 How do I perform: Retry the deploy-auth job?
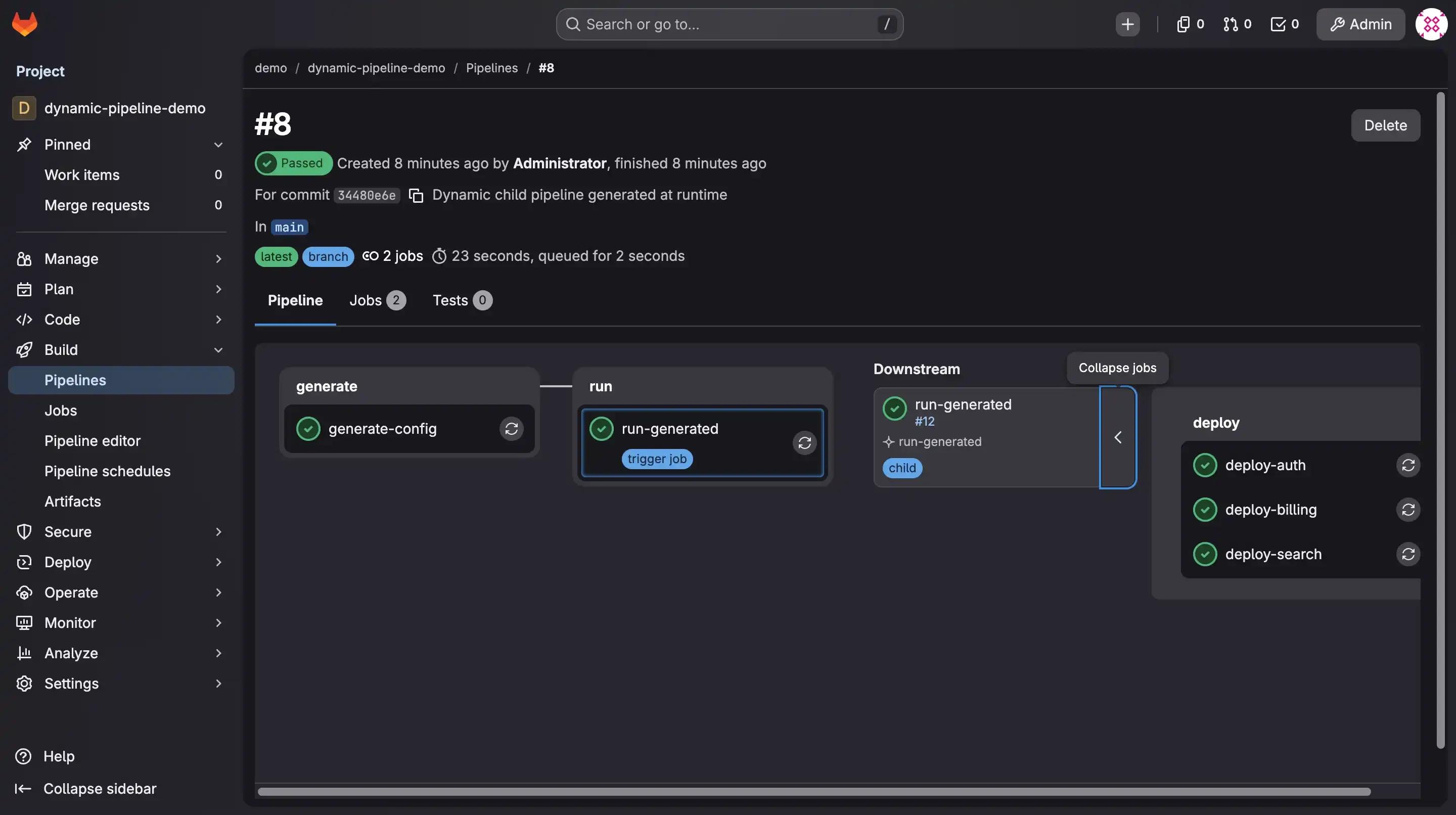(x=1408, y=465)
